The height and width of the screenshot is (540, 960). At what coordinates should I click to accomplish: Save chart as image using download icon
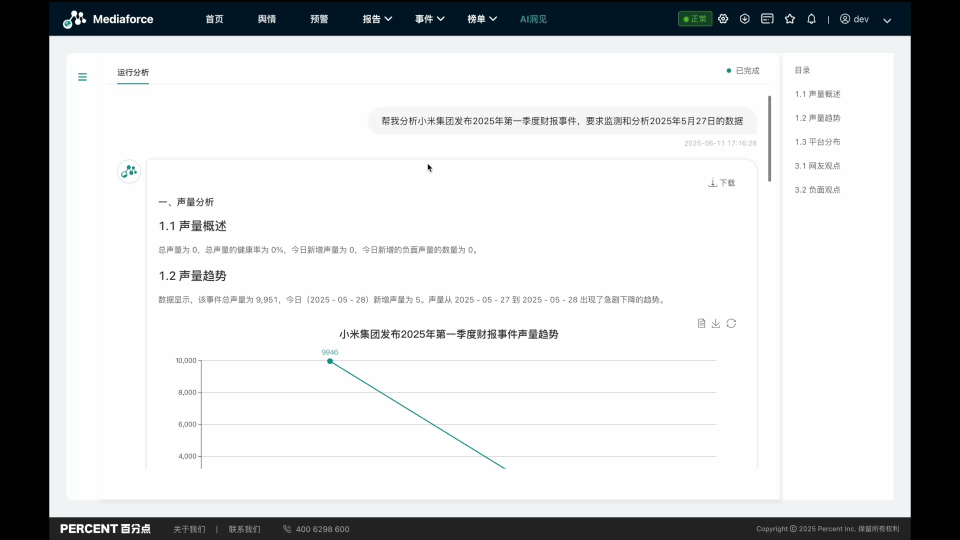click(x=716, y=323)
